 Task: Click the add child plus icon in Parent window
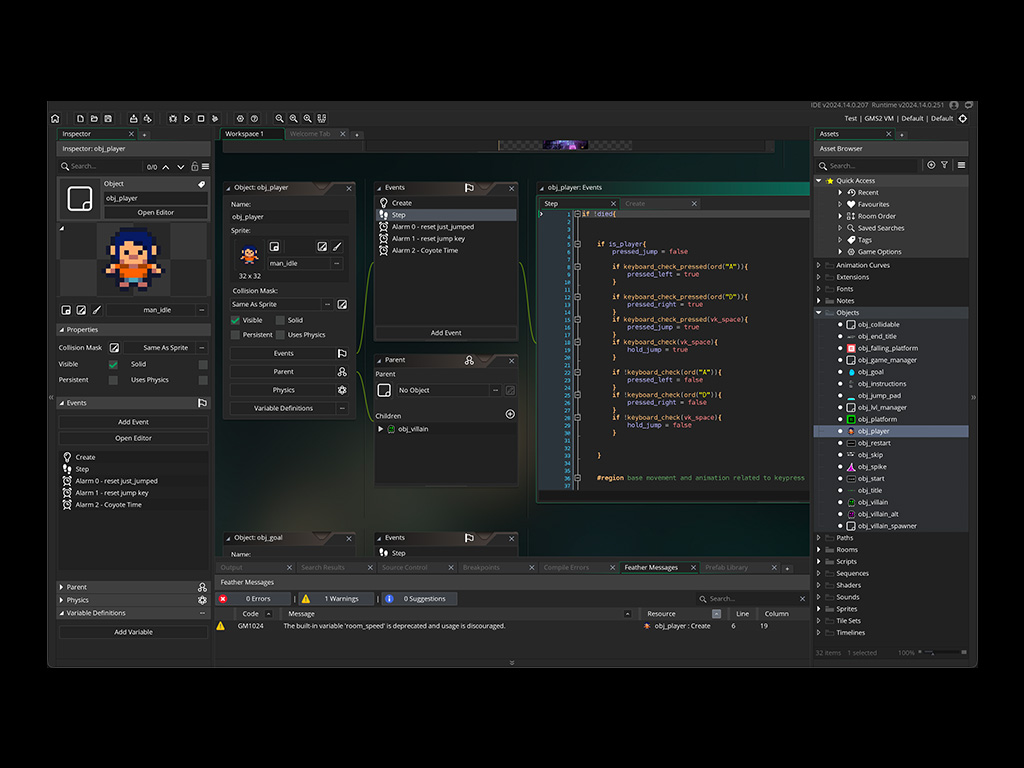coord(510,414)
